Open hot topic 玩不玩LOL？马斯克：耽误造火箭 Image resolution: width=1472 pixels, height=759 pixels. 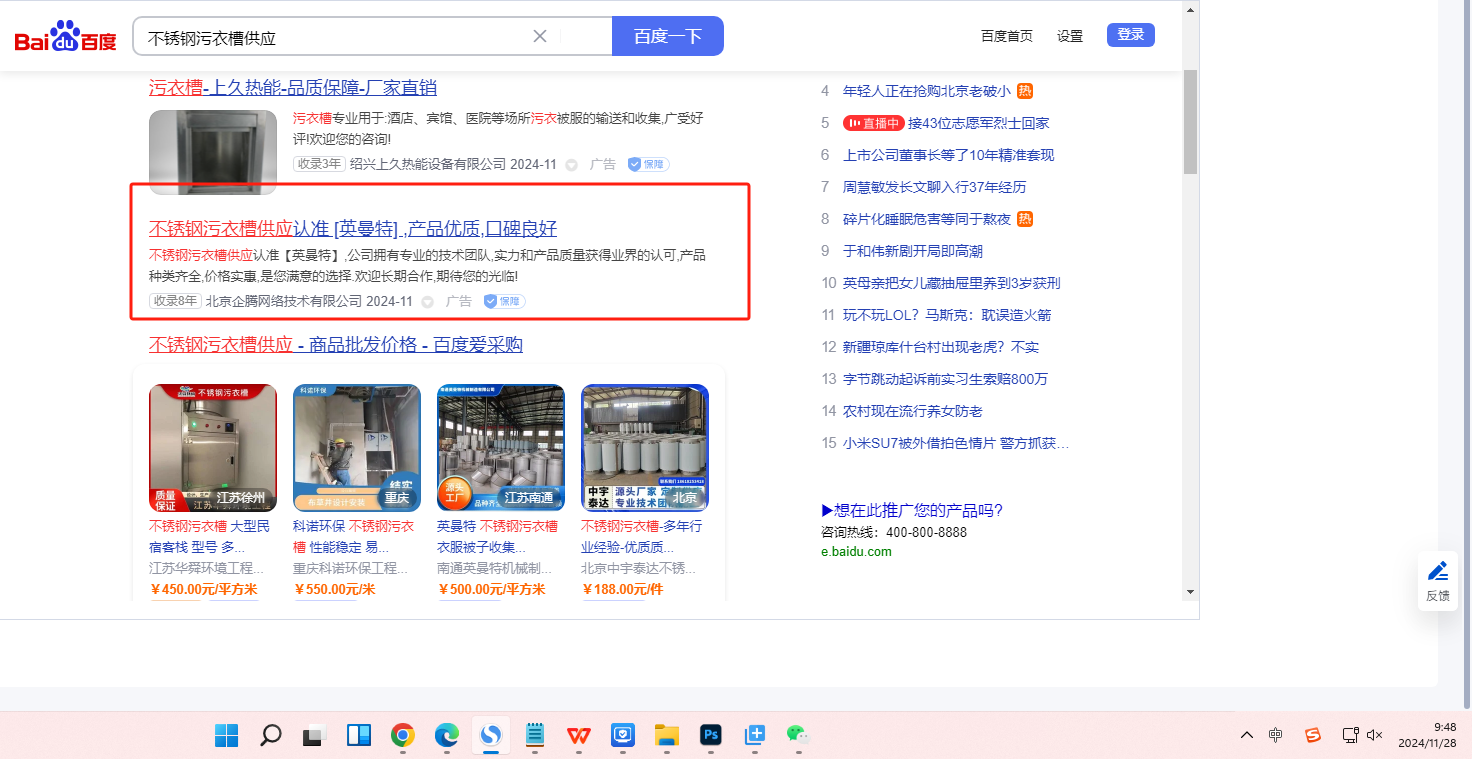point(947,315)
